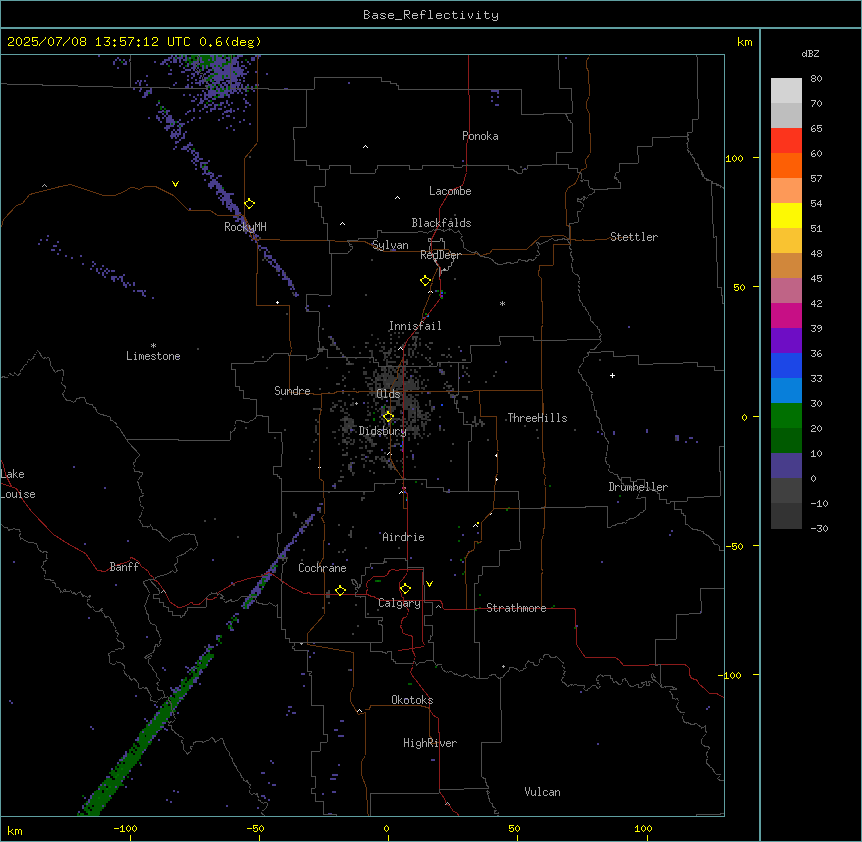Click the white caret marker west of Ponoka
The width and height of the screenshot is (862, 842).
click(366, 147)
